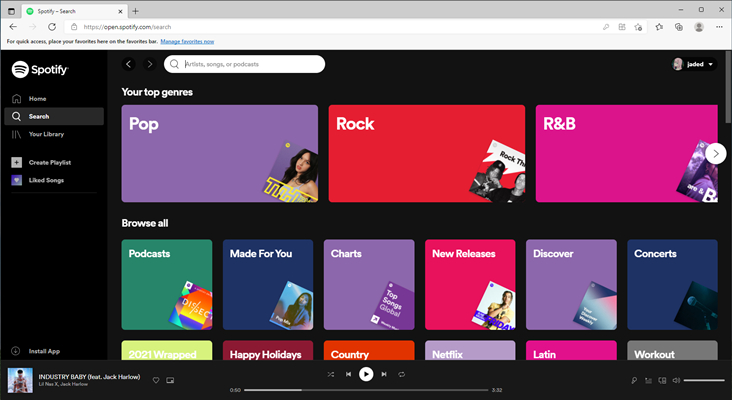Viewport: 732px width, 400px height.
Task: Go forward with Spotify's forward chevron
Action: [x=149, y=64]
